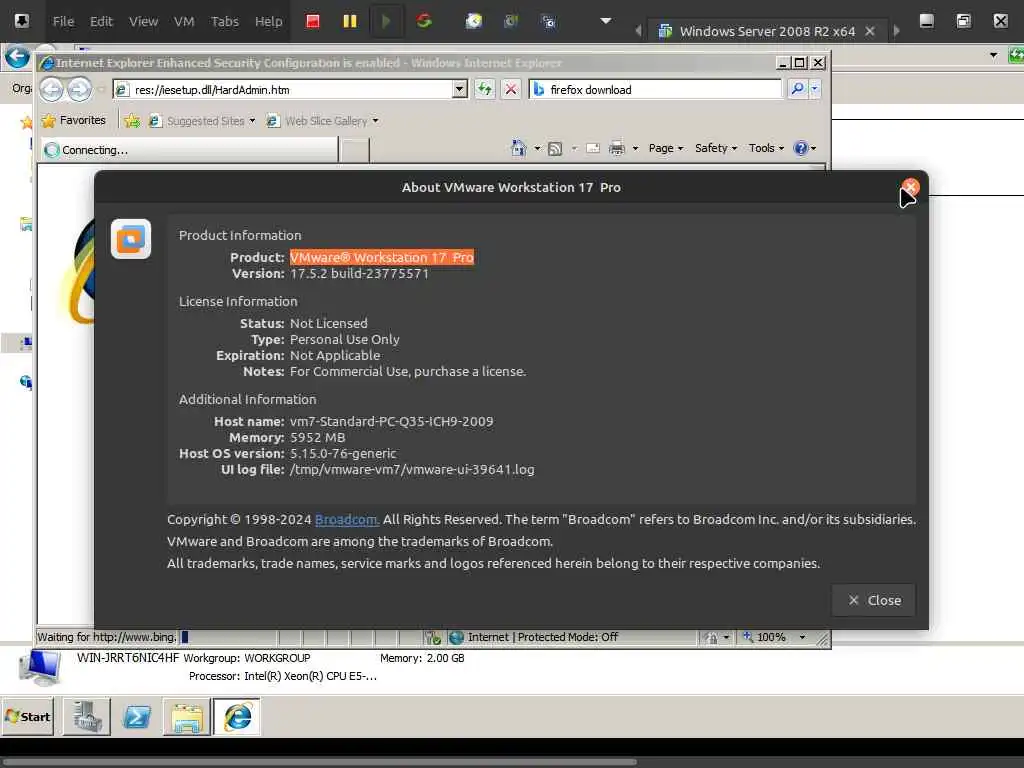
Task: Click the revert snapshot icon
Action: [x=511, y=21]
